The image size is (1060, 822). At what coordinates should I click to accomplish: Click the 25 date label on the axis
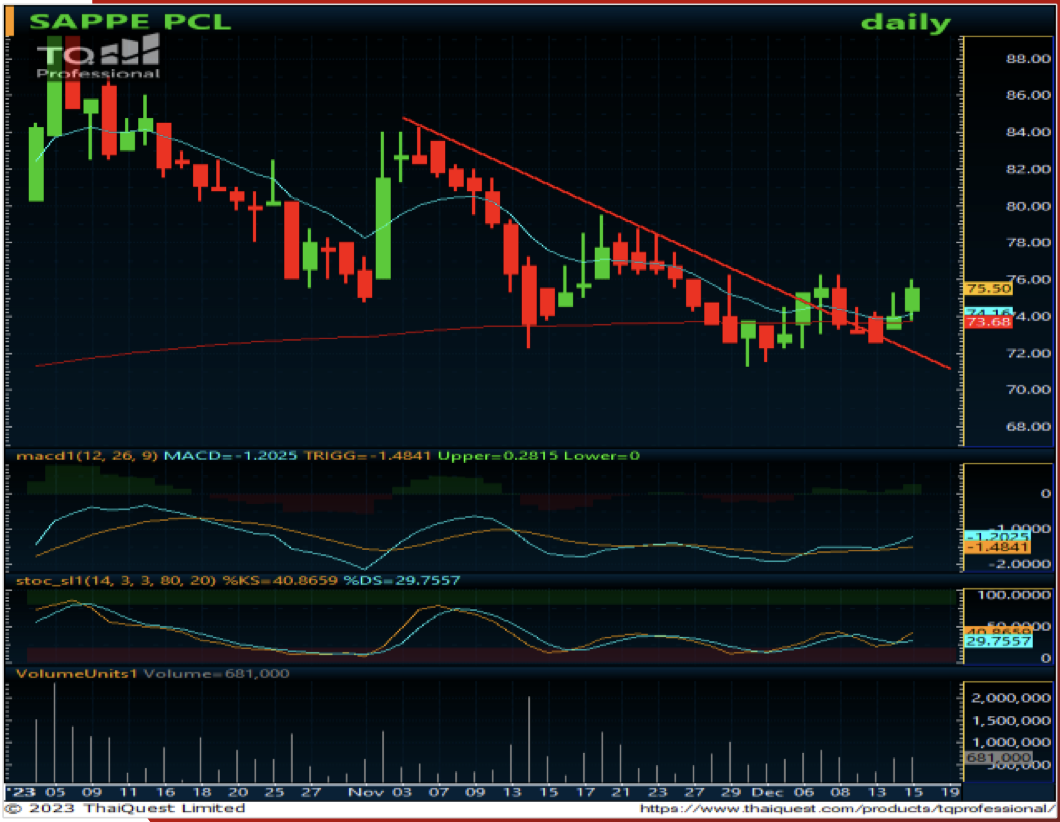[274, 792]
